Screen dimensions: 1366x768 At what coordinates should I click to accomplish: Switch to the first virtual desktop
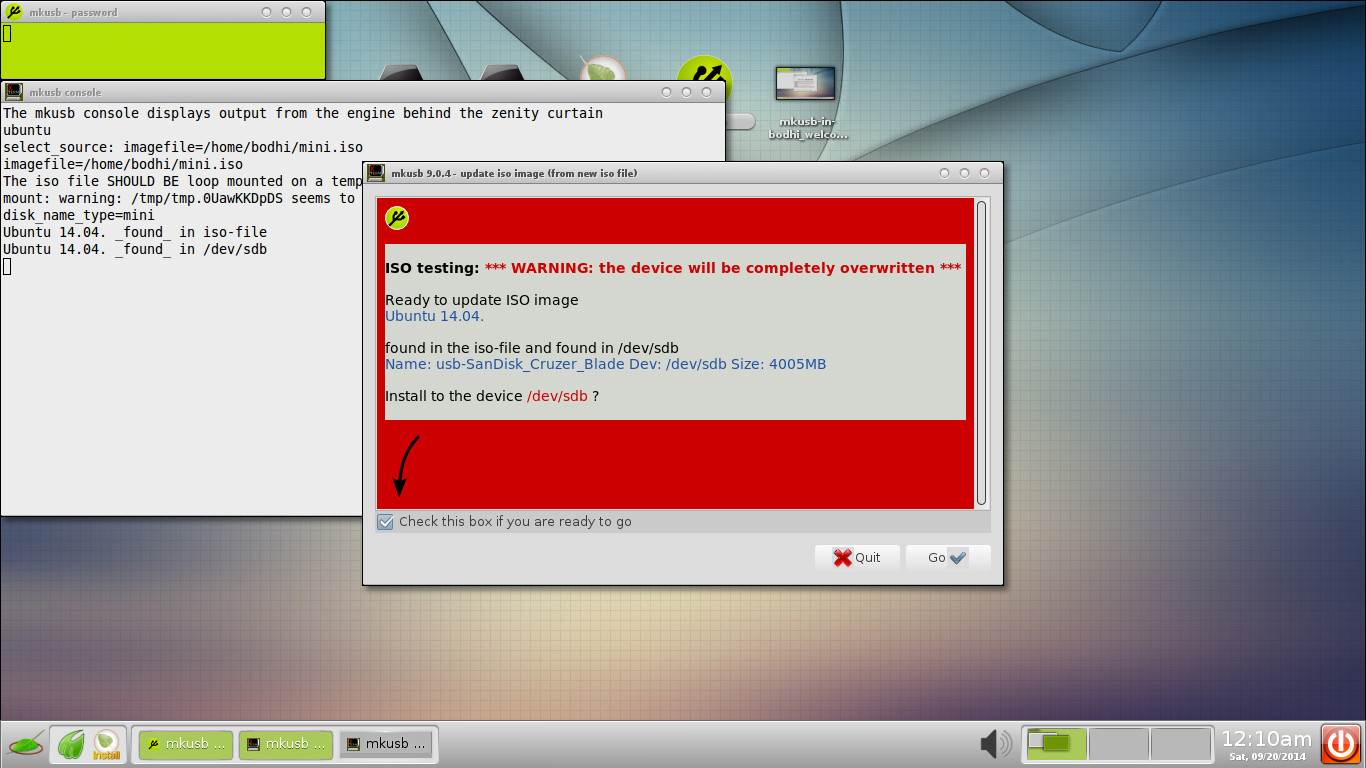tap(1056, 744)
